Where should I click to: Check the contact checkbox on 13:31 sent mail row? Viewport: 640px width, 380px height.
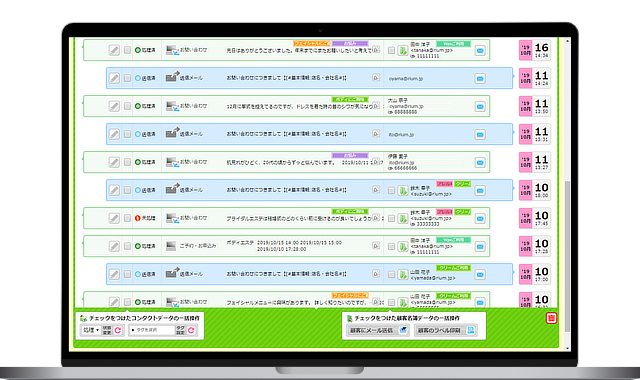[x=127, y=134]
